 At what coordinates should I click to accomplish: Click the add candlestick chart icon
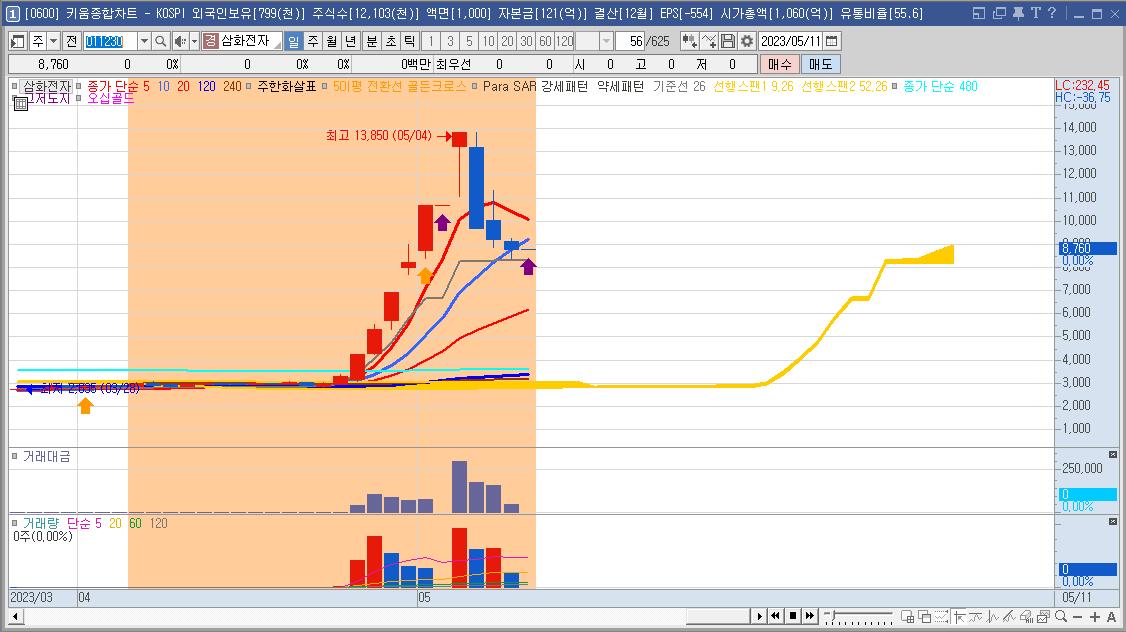689,42
